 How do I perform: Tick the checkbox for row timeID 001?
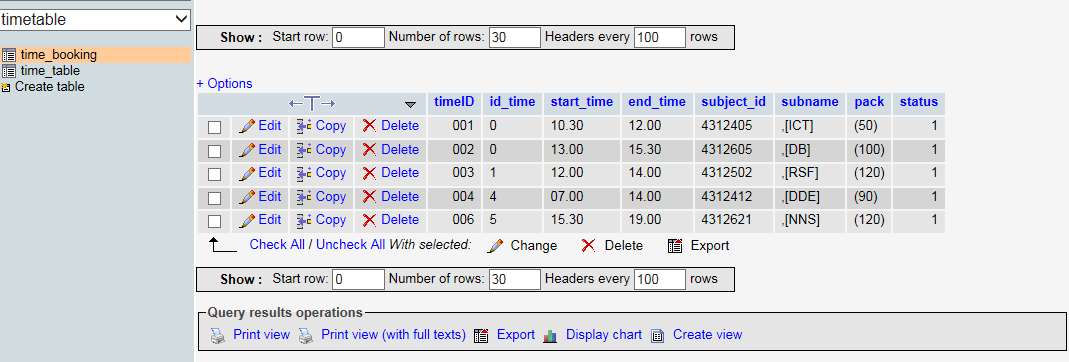point(215,127)
